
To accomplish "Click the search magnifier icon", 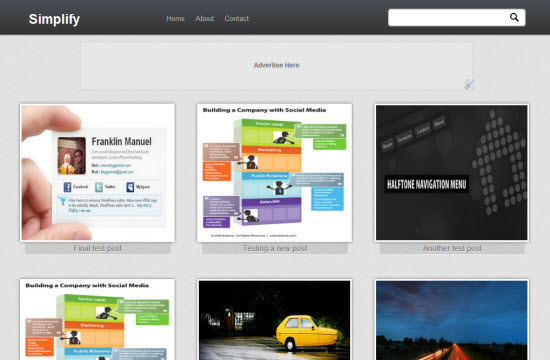I will [x=514, y=17].
